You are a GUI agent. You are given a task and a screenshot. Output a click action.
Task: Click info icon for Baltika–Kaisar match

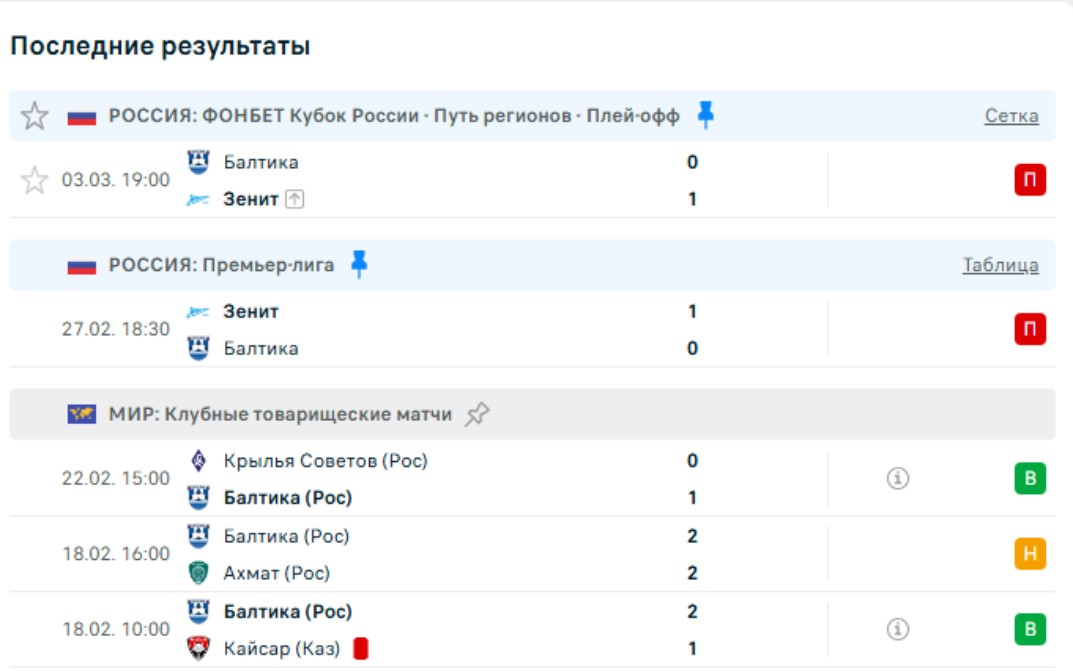point(898,629)
